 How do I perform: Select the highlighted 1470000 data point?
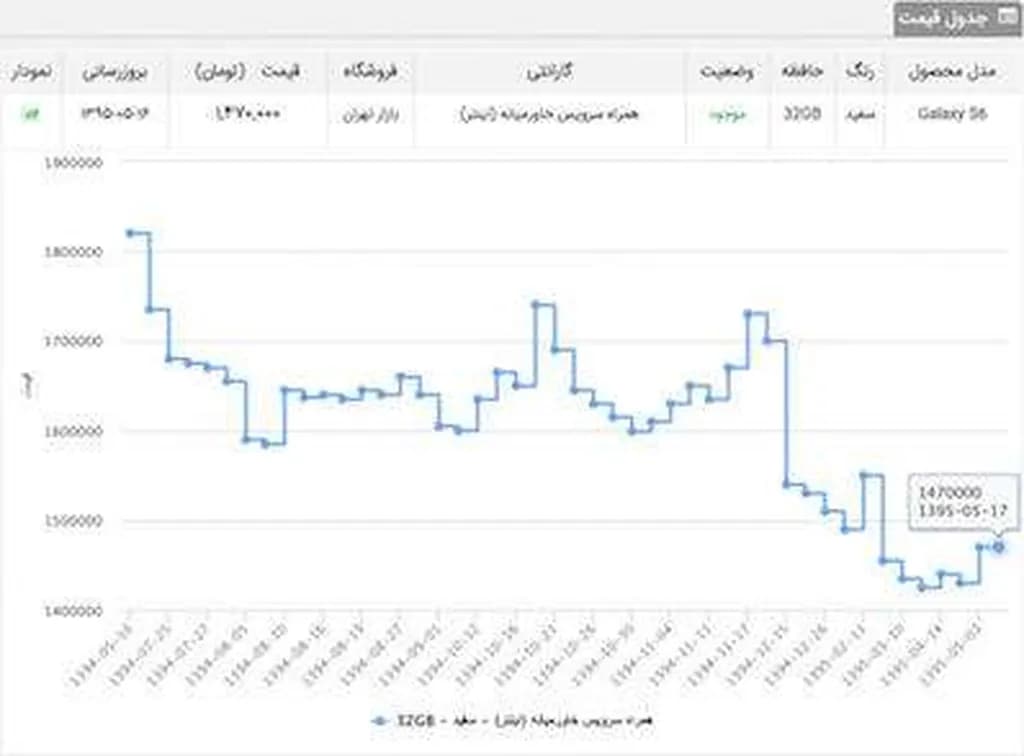pos(998,546)
